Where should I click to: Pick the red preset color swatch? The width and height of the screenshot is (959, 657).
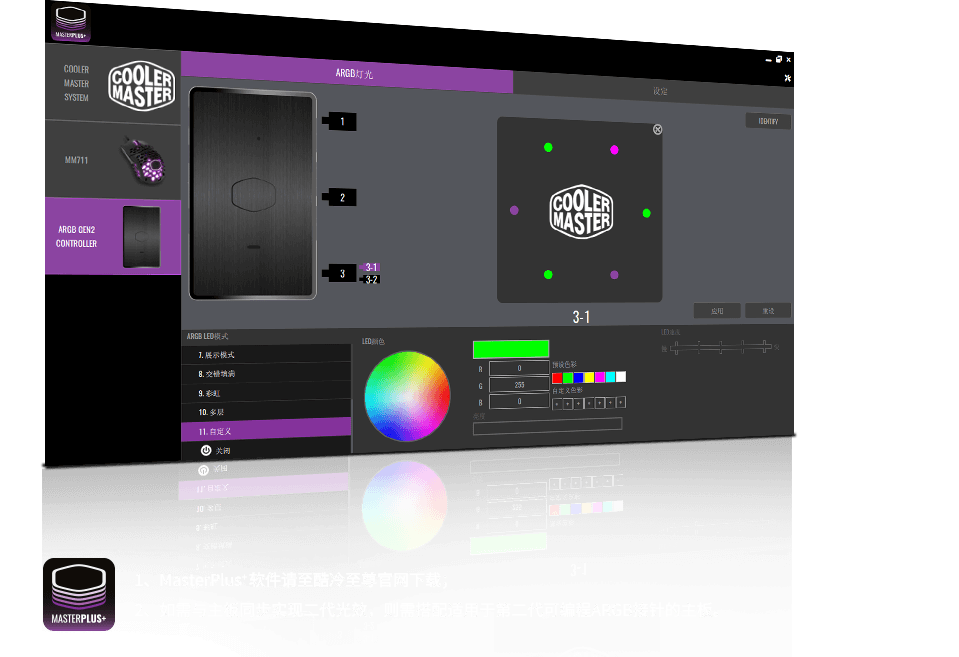point(557,378)
